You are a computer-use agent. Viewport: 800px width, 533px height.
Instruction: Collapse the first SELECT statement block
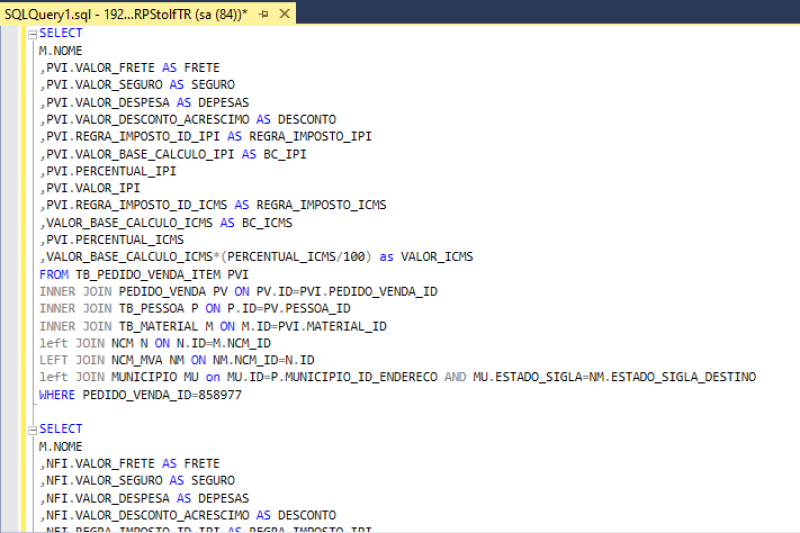coord(33,34)
